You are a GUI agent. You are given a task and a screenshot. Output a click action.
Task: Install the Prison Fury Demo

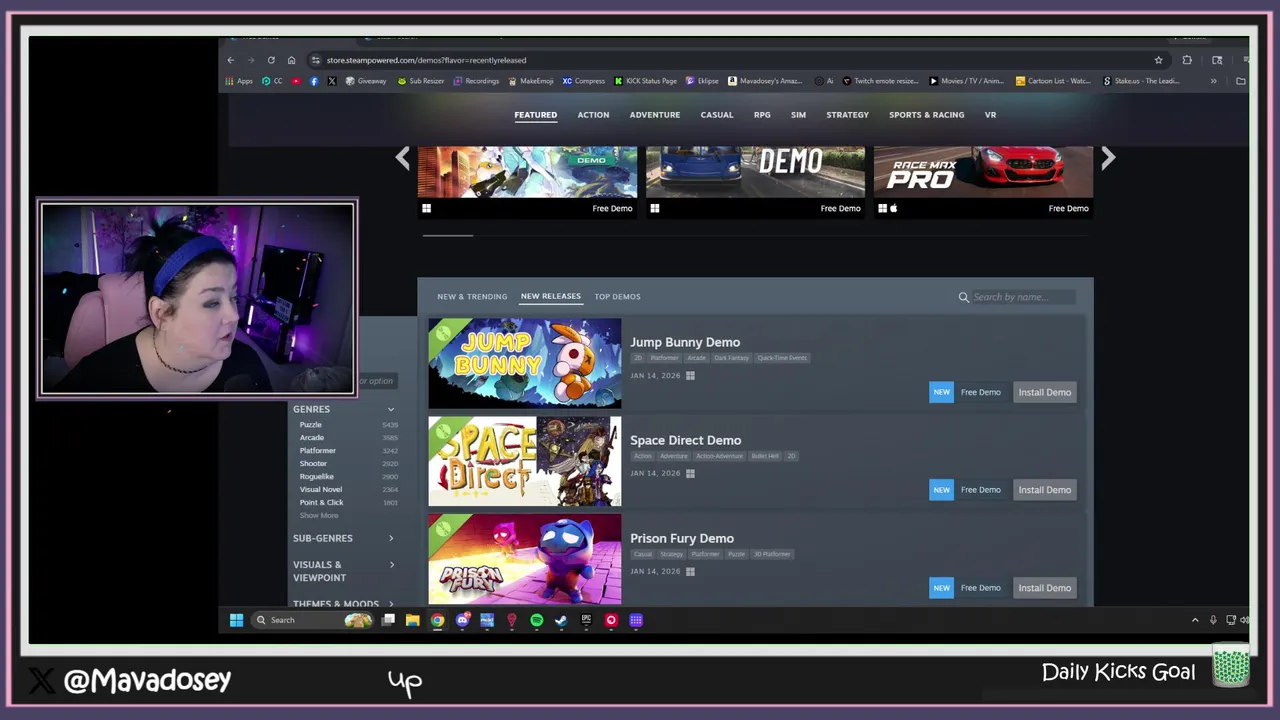[x=1044, y=588]
